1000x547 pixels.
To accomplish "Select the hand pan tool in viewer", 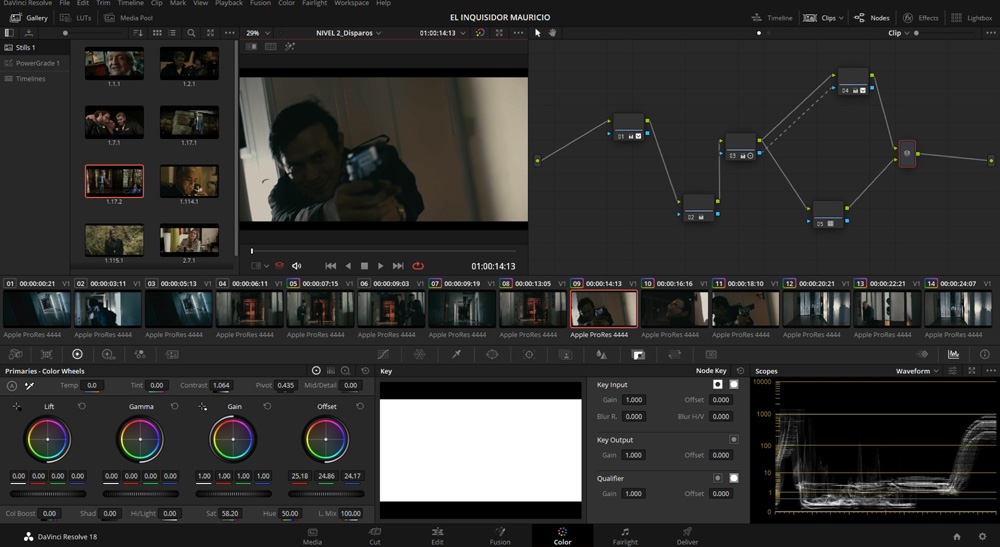I will pyautogui.click(x=550, y=33).
